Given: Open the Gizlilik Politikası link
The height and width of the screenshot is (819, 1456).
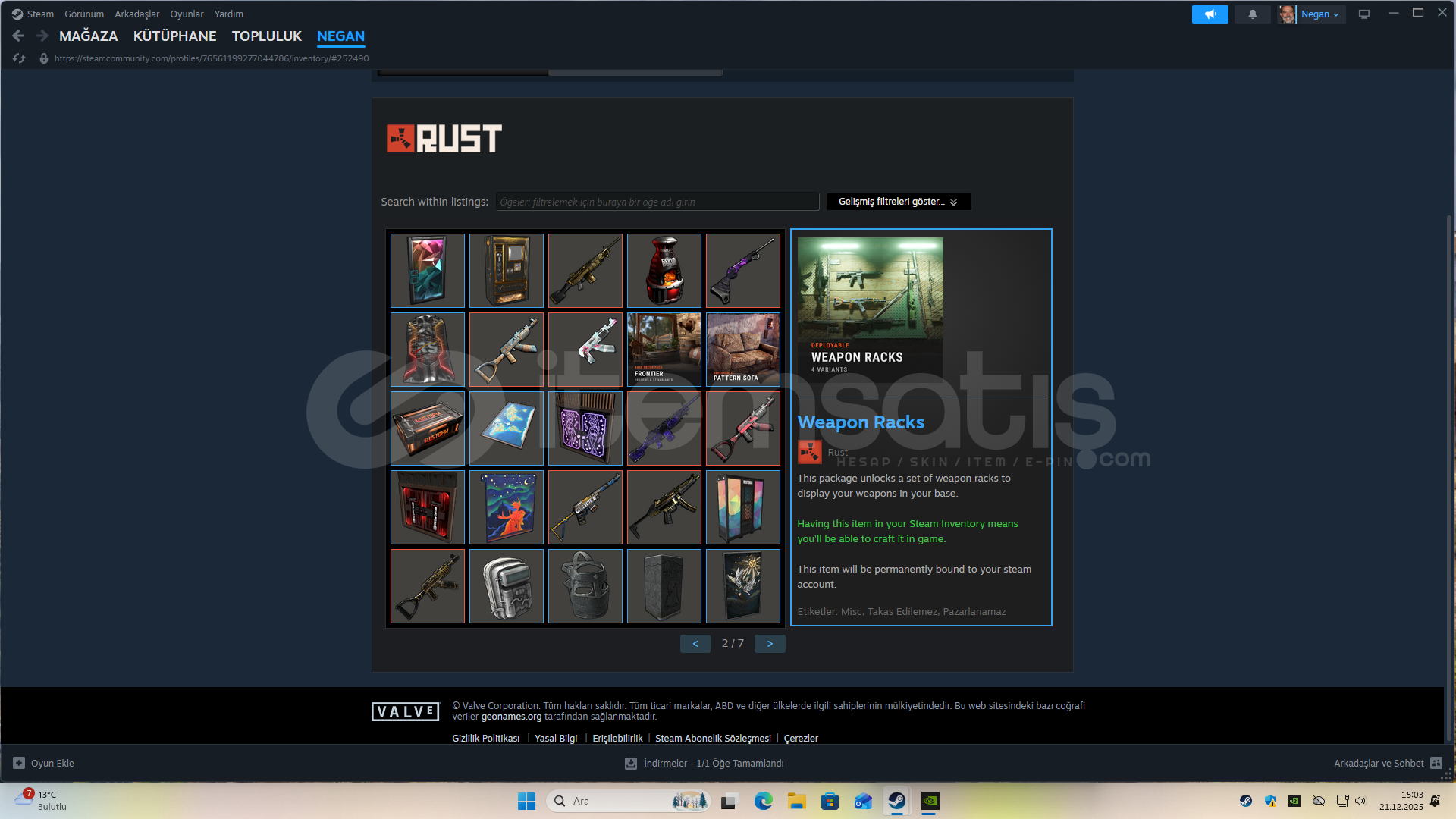Looking at the screenshot, I should (x=485, y=738).
